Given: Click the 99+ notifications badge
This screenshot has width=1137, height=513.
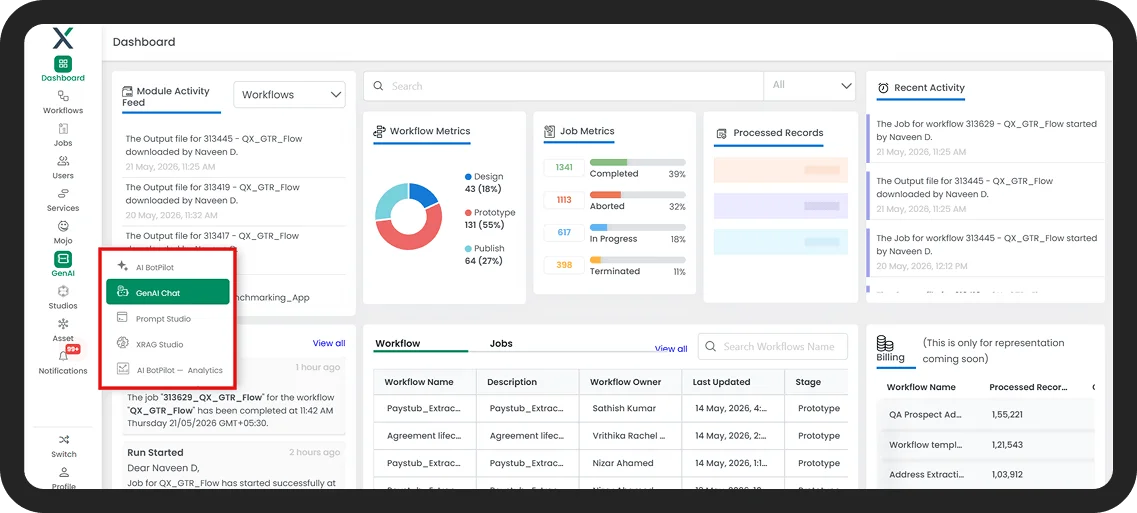Looking at the screenshot, I should (73, 349).
